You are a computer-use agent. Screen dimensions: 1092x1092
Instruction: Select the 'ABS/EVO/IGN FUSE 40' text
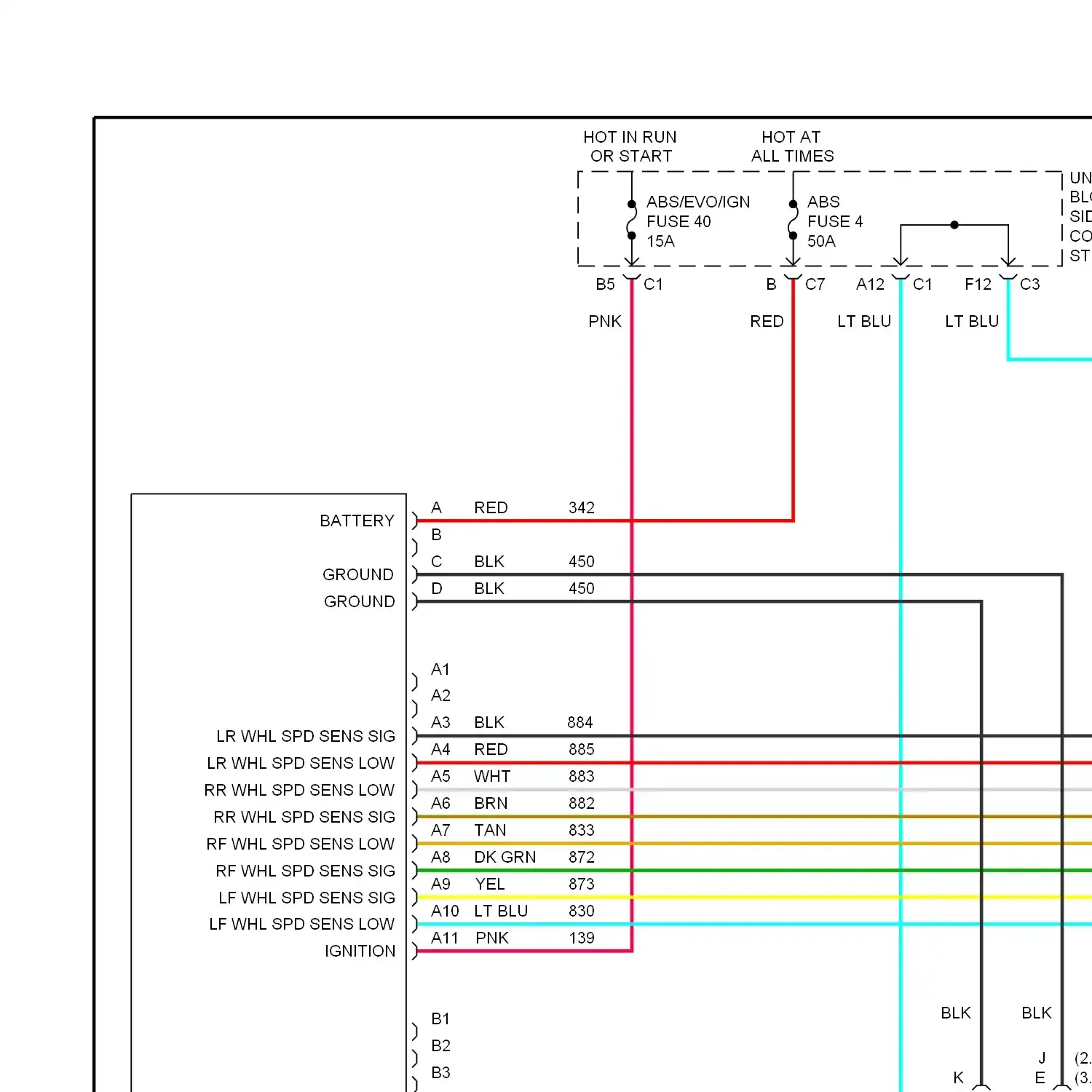point(697,211)
